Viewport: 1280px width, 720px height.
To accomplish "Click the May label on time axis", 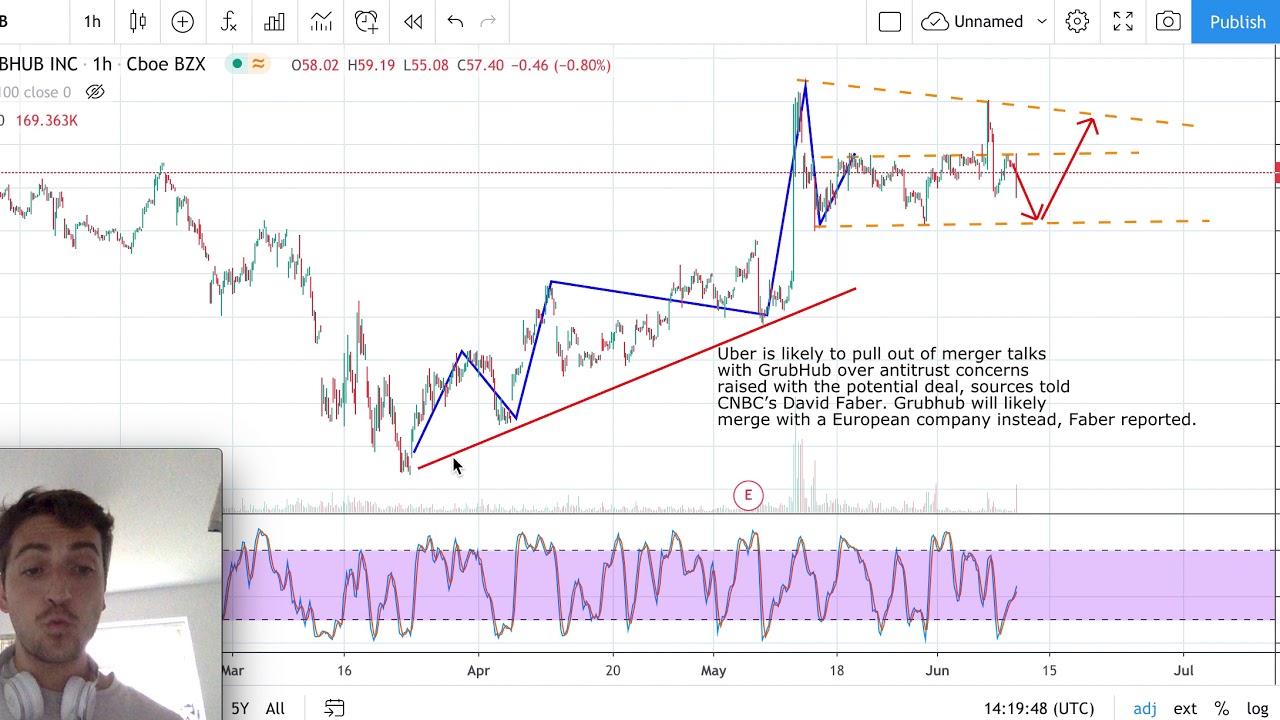I will pyautogui.click(x=713, y=670).
